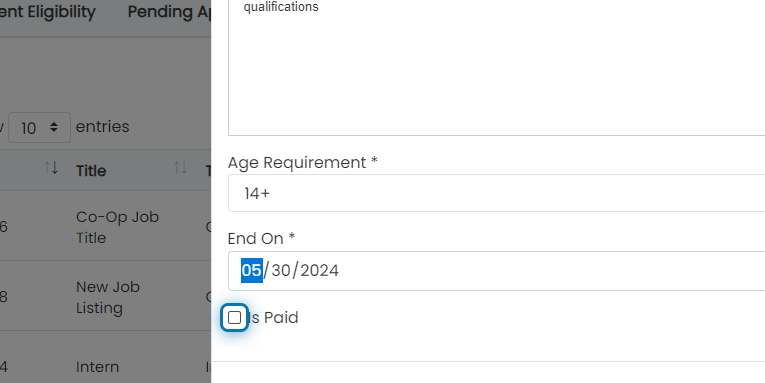Image resolution: width=765 pixels, height=383 pixels.
Task: Click the Title column header
Action: tap(91, 171)
